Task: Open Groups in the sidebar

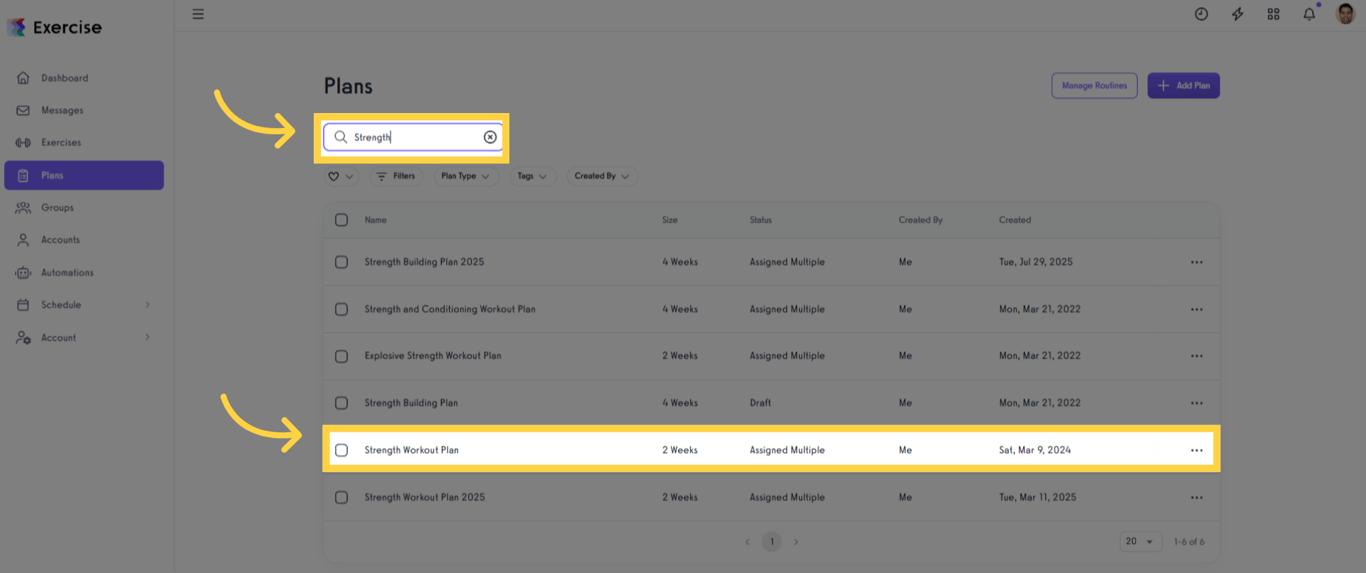Action: (84, 207)
